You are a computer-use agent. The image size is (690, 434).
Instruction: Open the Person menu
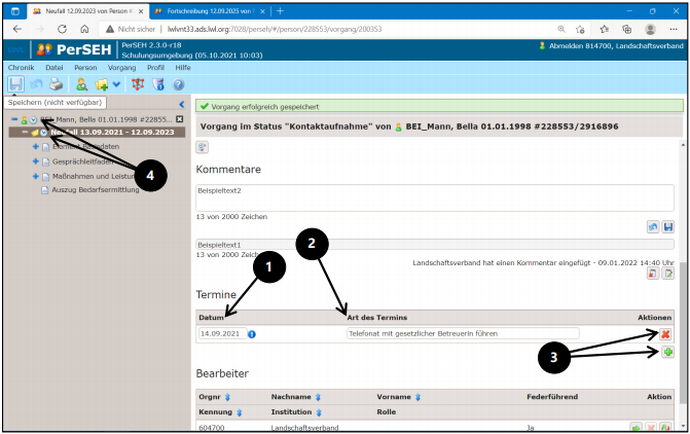[x=85, y=67]
